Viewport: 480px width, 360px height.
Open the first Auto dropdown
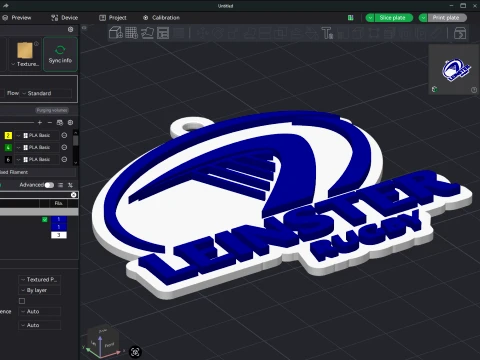tap(39, 312)
